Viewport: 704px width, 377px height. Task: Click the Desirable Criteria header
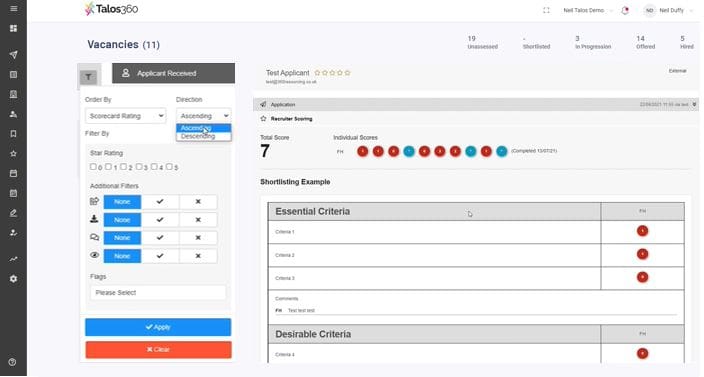[313, 334]
